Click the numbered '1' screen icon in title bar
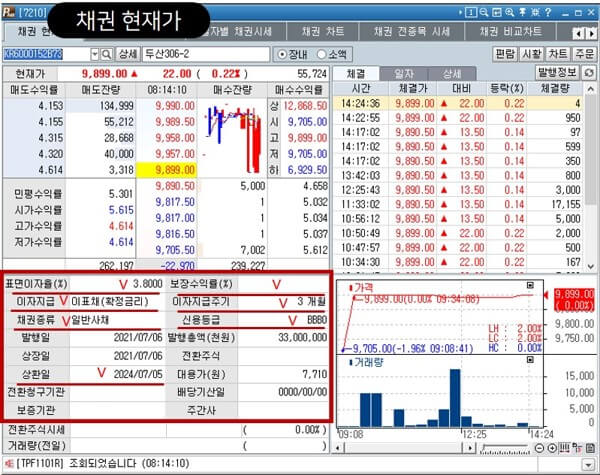This screenshot has height=475, width=600. pos(471,13)
